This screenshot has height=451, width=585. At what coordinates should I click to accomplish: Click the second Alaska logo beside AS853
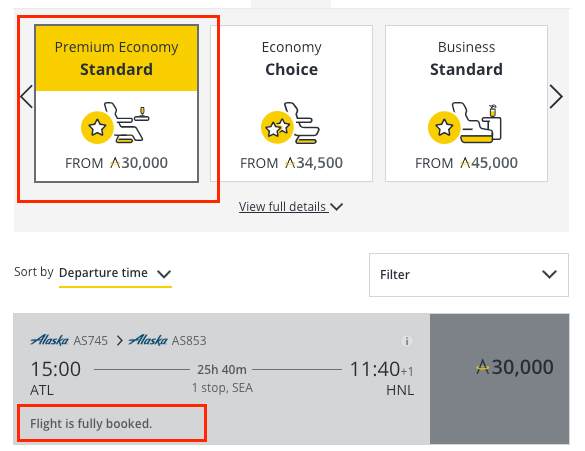click(x=148, y=340)
